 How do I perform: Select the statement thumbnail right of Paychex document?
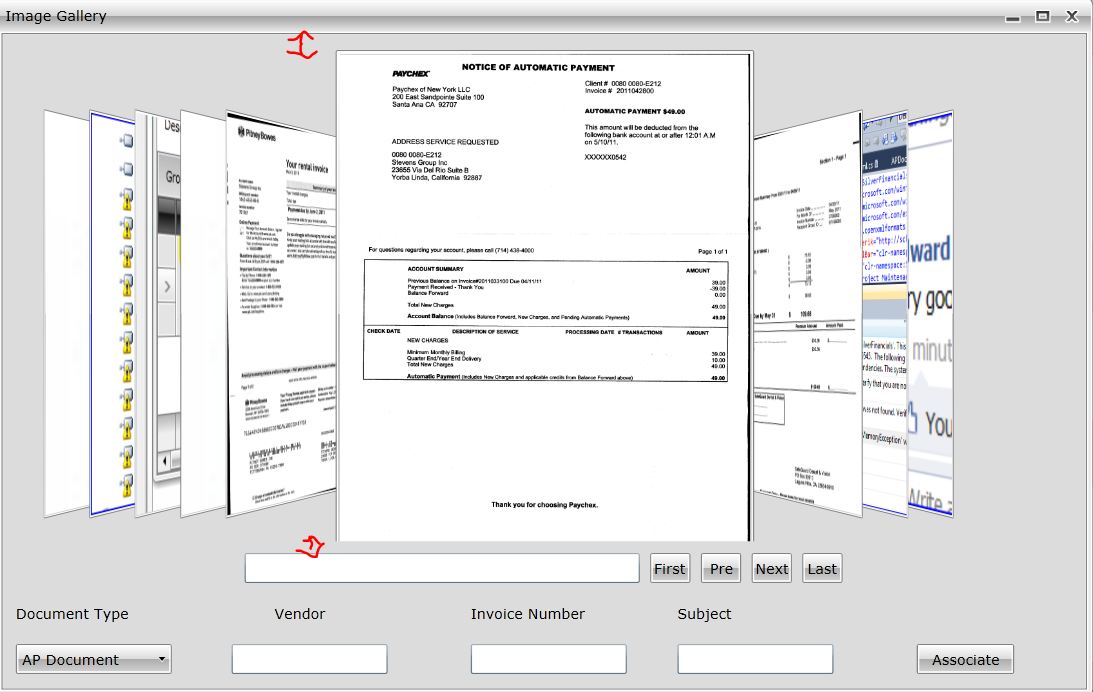(x=807, y=314)
